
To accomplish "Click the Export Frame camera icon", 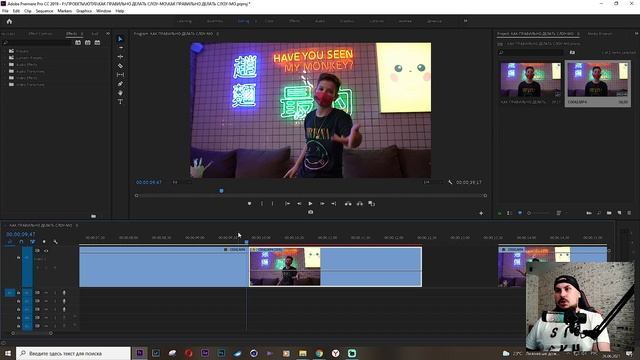I will pos(311,212).
